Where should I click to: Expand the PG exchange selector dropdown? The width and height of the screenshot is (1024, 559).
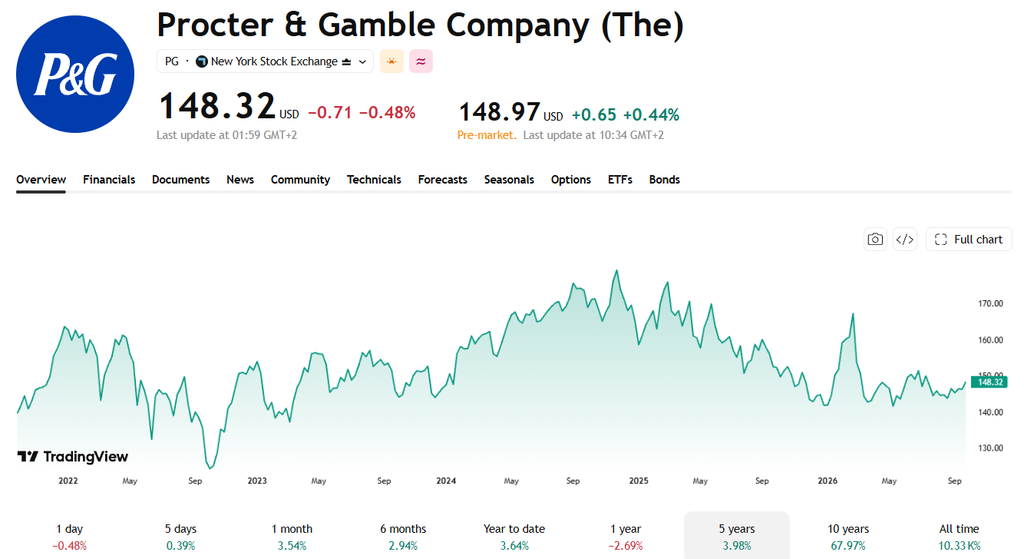265,61
